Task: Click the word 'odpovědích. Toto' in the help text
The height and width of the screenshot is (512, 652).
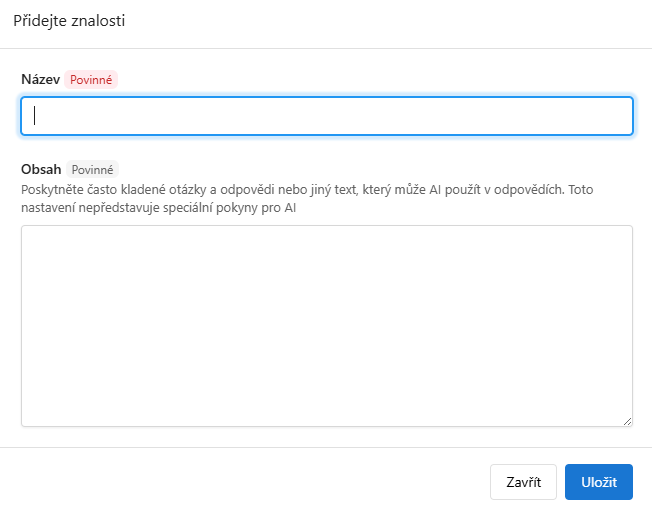Action: click(x=543, y=190)
